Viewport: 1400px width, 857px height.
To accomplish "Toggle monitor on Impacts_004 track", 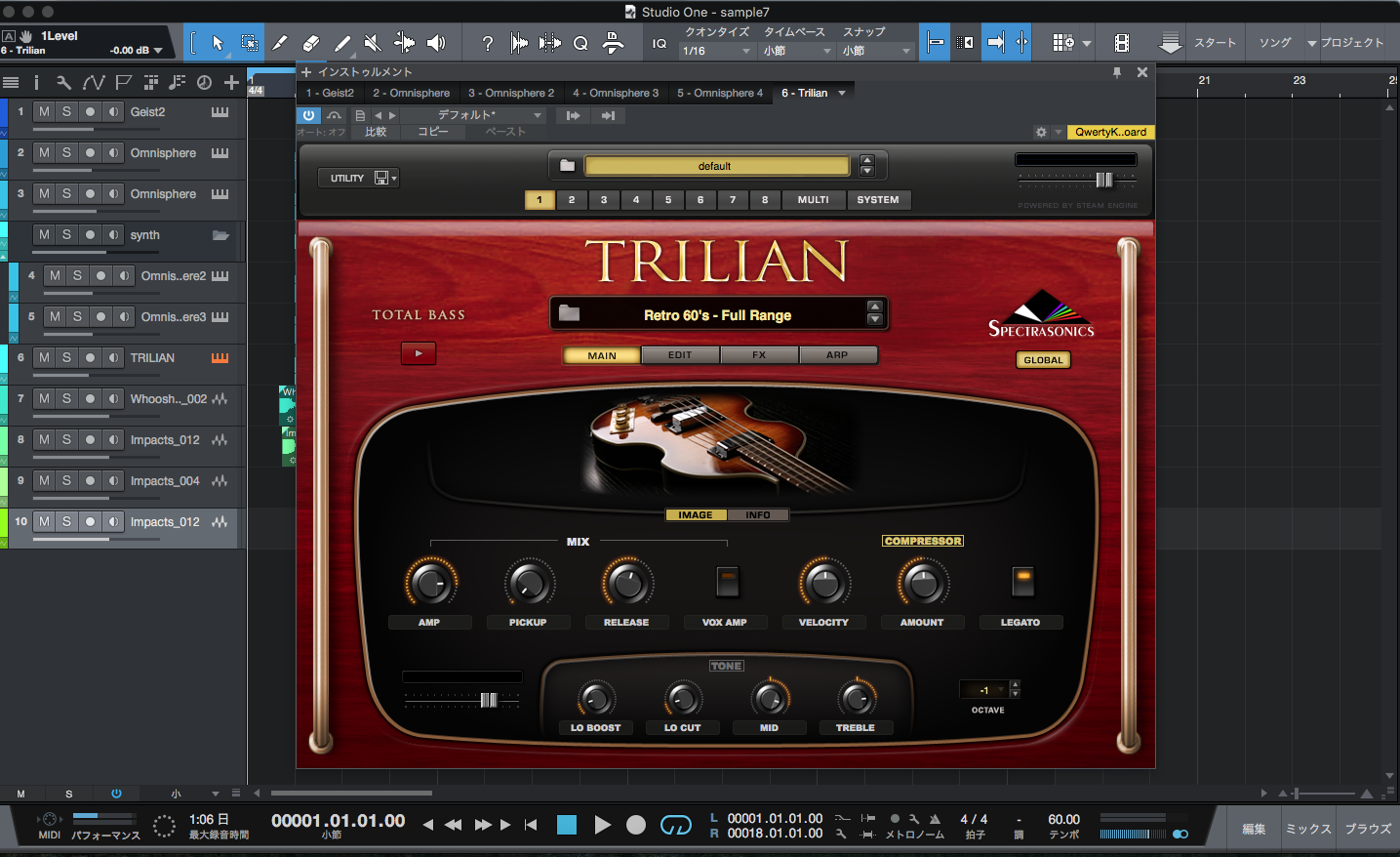I will click(x=113, y=481).
